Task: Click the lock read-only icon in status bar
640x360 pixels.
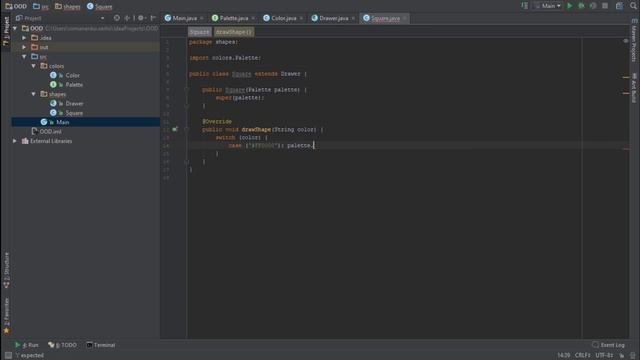Action: click(x=622, y=356)
